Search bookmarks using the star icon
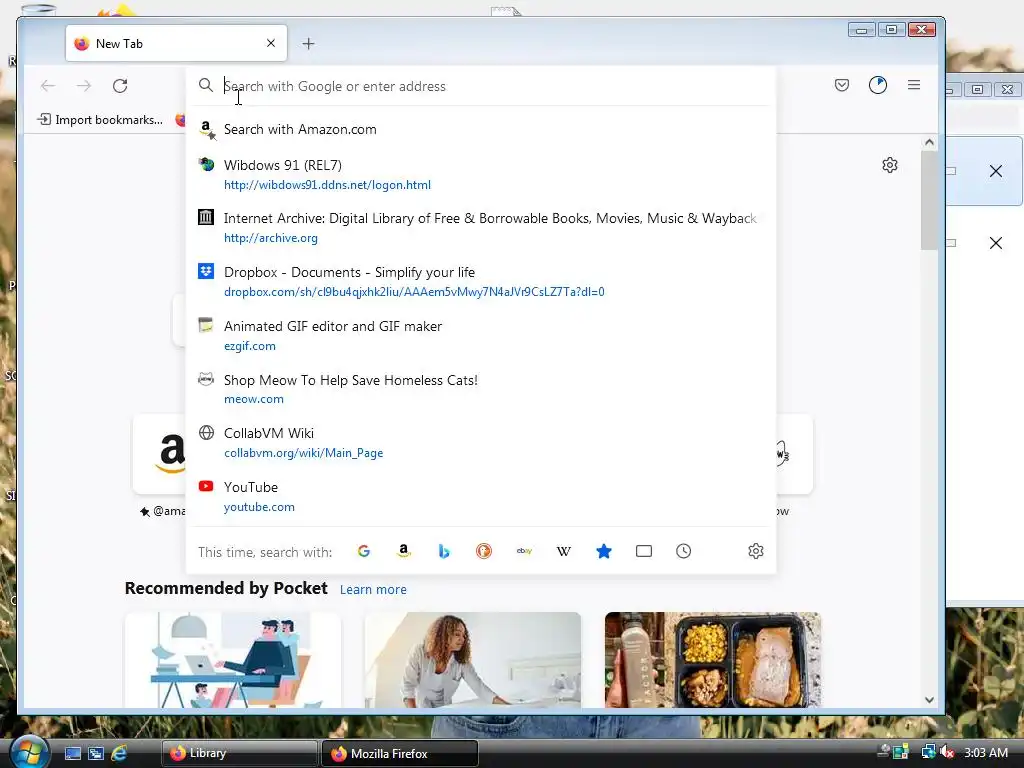 (x=604, y=551)
